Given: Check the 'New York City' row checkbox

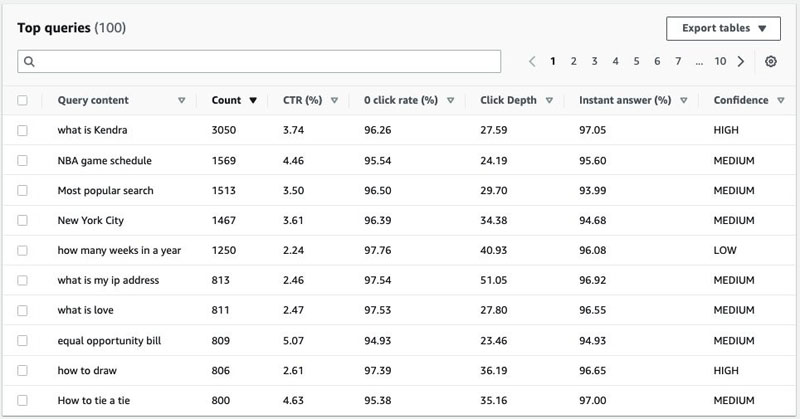Looking at the screenshot, I should (x=22, y=220).
